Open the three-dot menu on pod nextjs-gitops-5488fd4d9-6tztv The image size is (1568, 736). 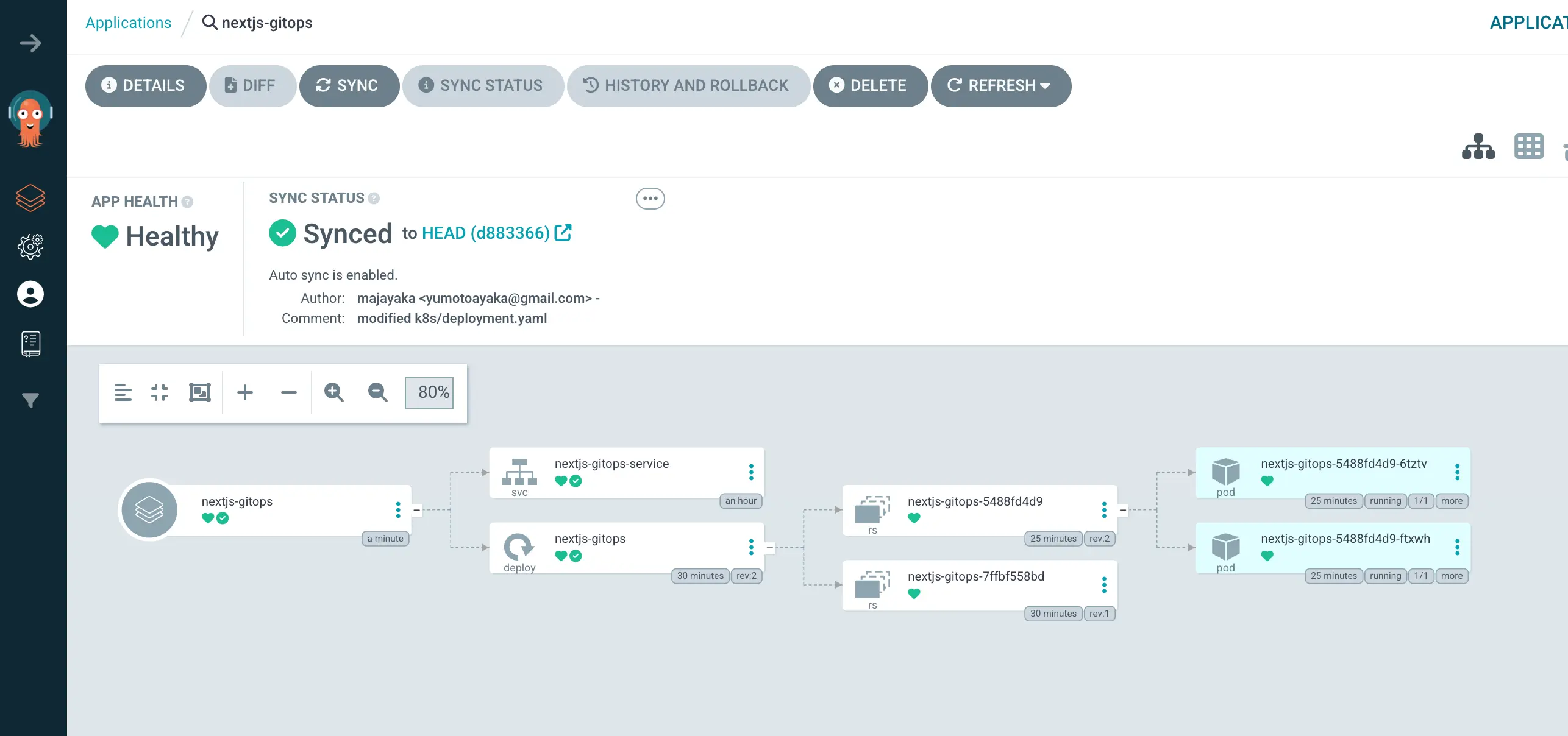pos(1458,472)
